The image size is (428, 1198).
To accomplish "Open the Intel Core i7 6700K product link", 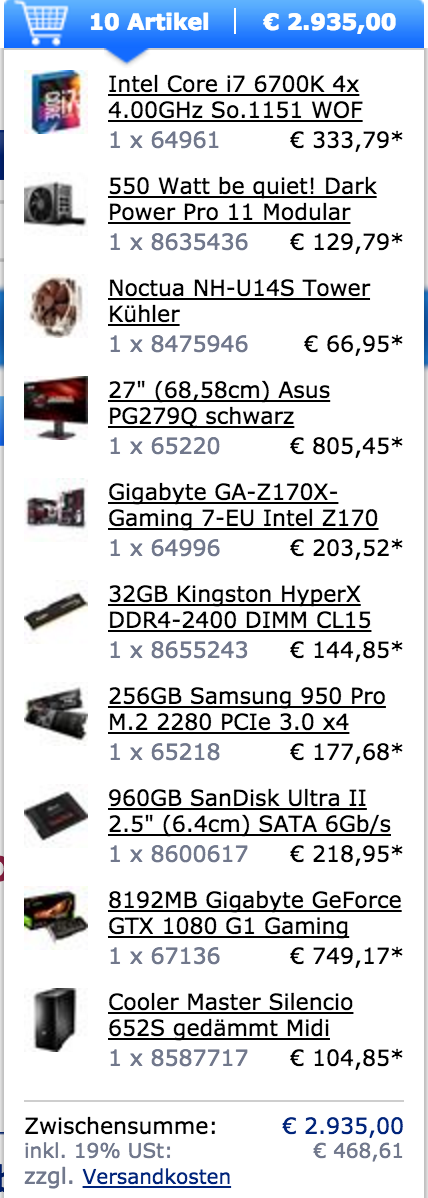I will 235,96.
